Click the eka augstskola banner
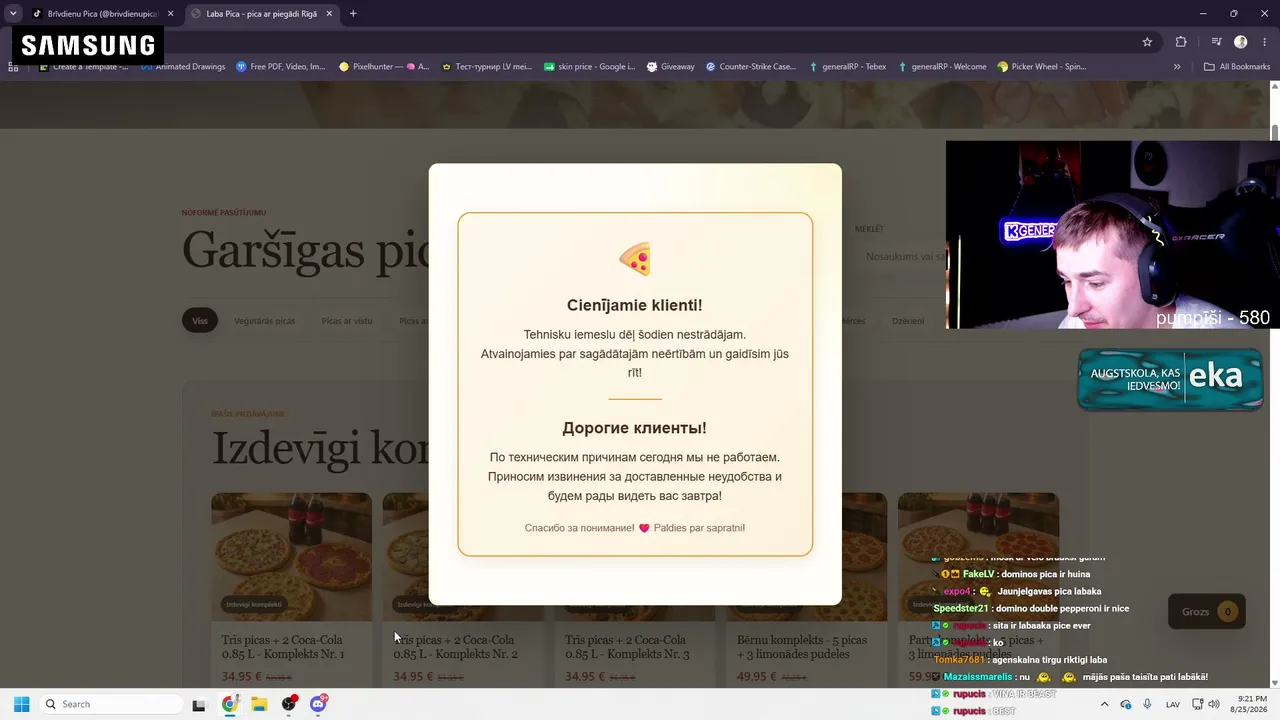1280x720 pixels. click(1170, 379)
